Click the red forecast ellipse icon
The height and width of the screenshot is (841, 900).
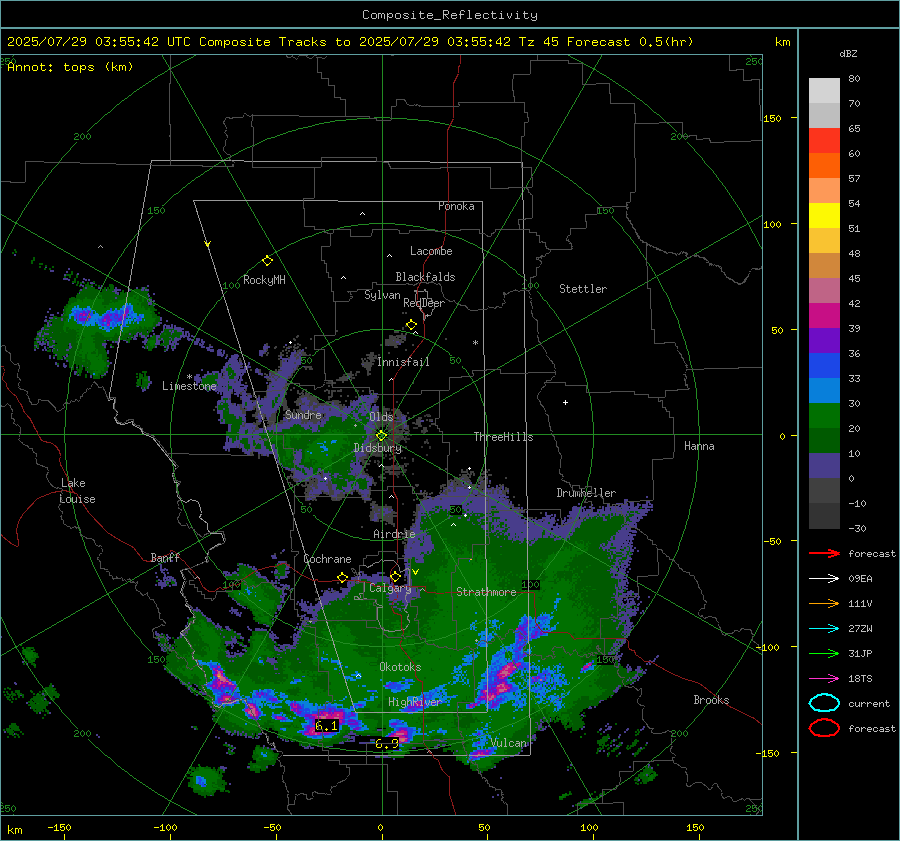824,728
